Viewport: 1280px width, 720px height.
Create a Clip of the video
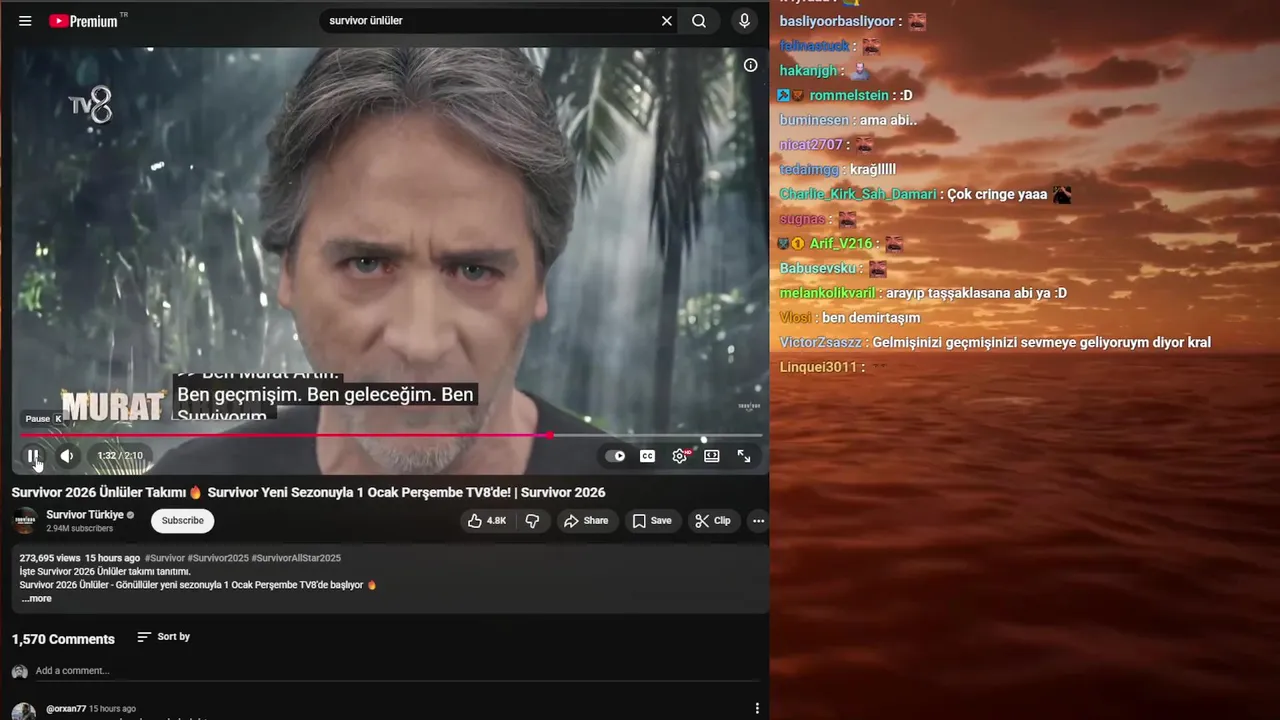pyautogui.click(x=713, y=521)
